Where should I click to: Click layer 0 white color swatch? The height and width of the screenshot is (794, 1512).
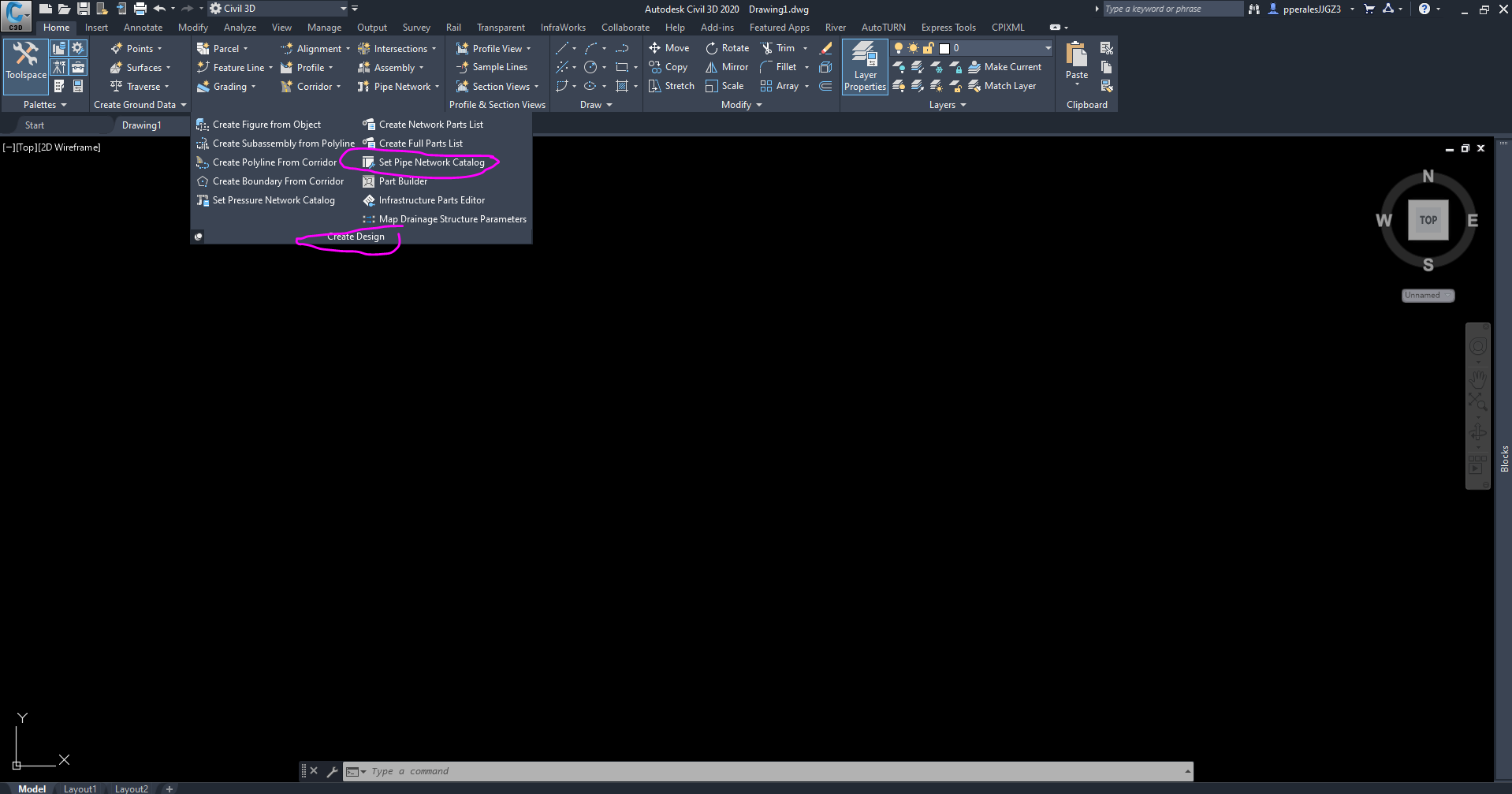(x=944, y=48)
